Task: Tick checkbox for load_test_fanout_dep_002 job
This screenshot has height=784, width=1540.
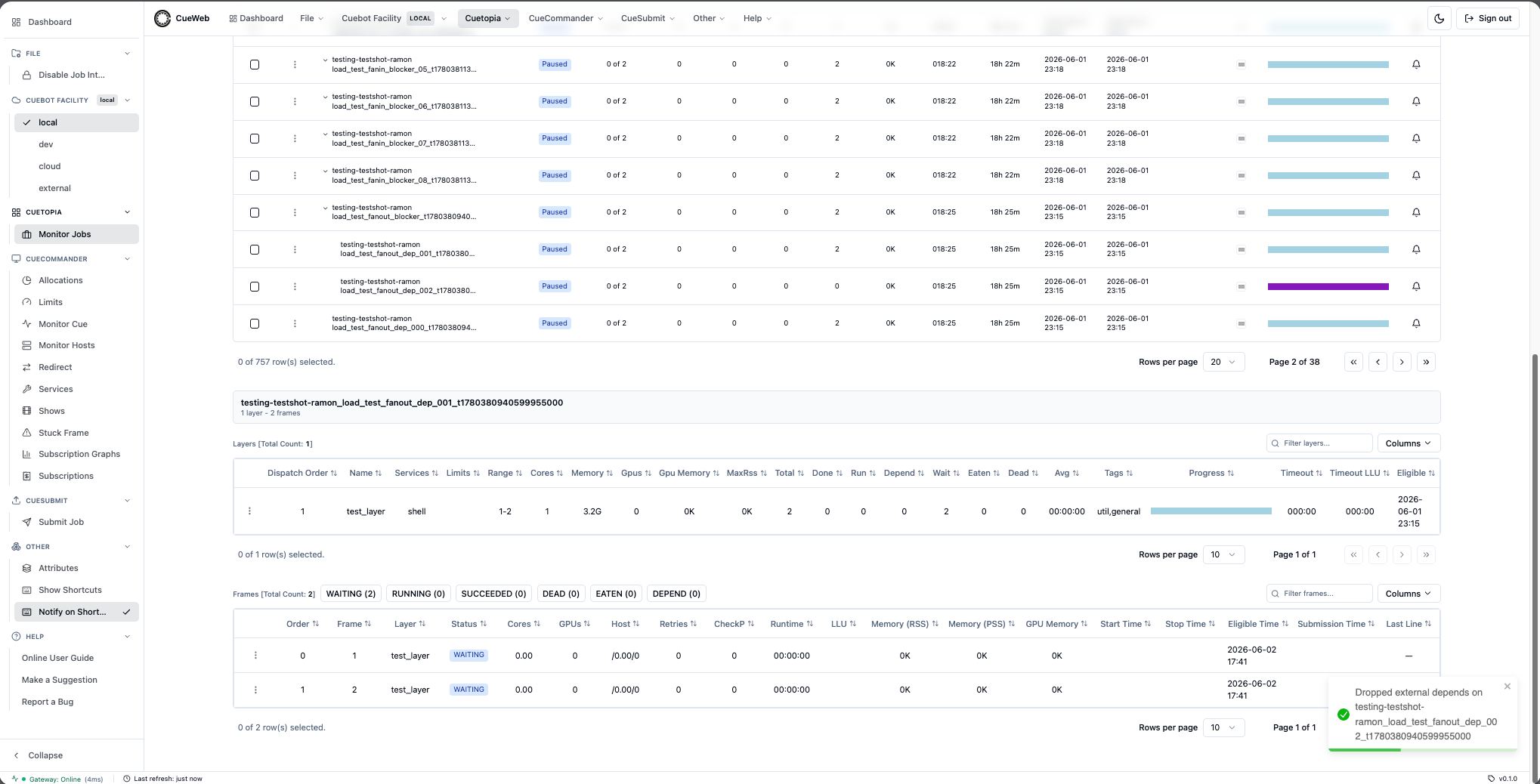Action: click(255, 286)
